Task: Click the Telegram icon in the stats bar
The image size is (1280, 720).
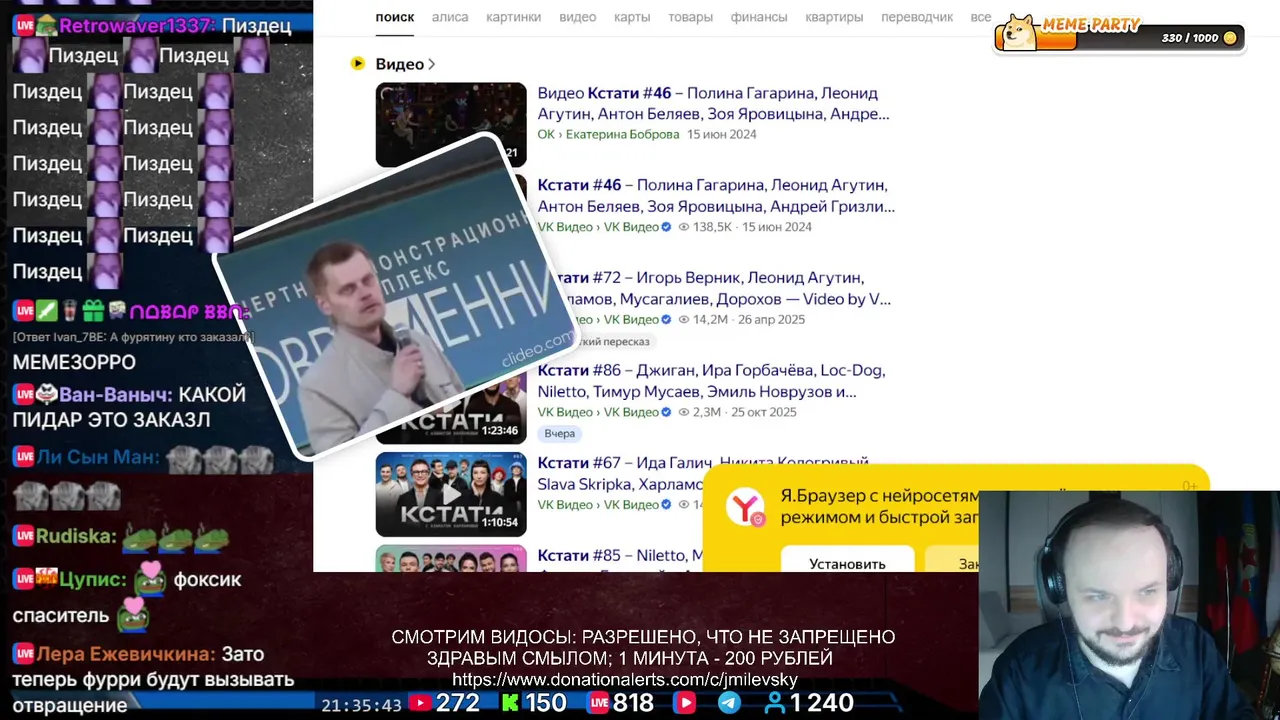Action: click(x=730, y=704)
